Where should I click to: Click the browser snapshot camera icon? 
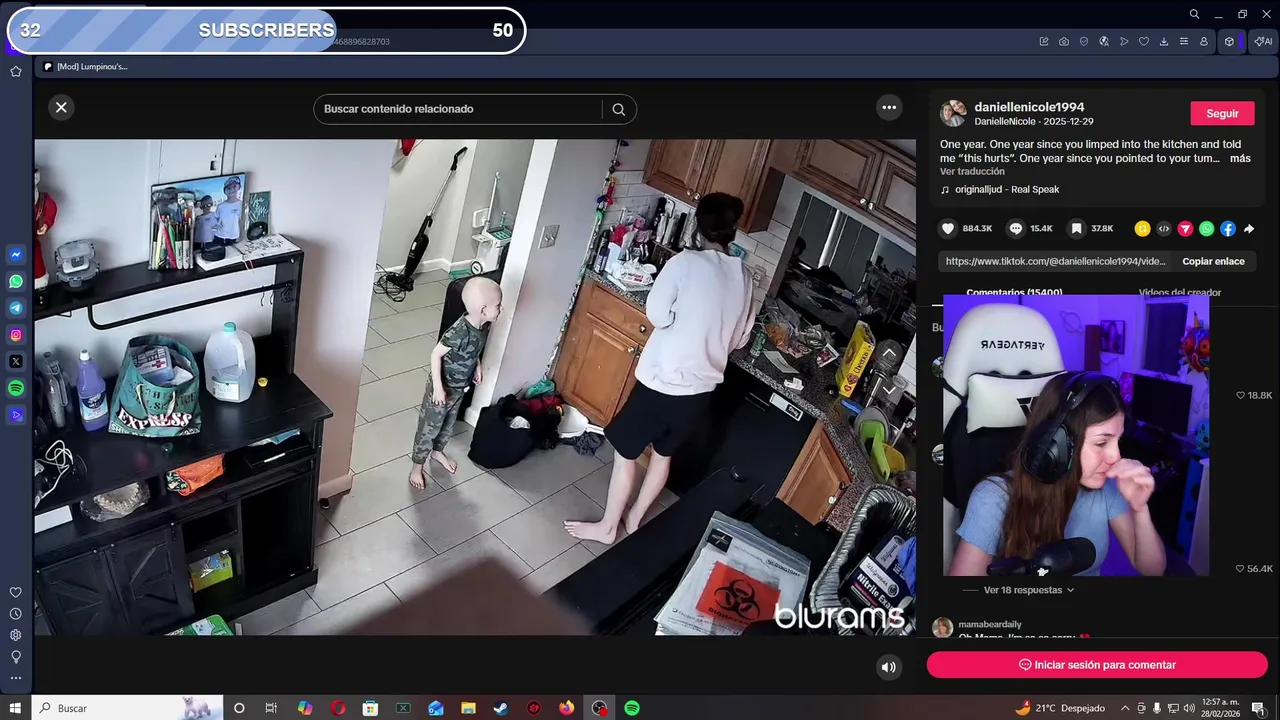[x=1064, y=42]
